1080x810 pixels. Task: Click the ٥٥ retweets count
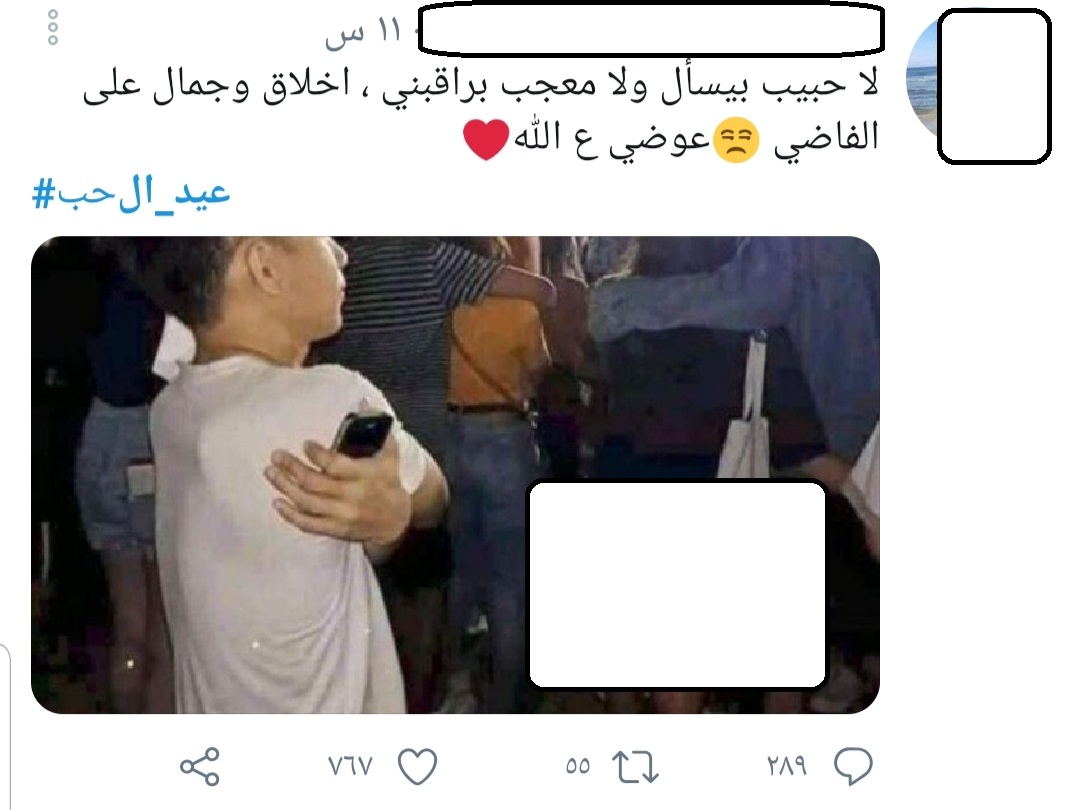(x=578, y=766)
